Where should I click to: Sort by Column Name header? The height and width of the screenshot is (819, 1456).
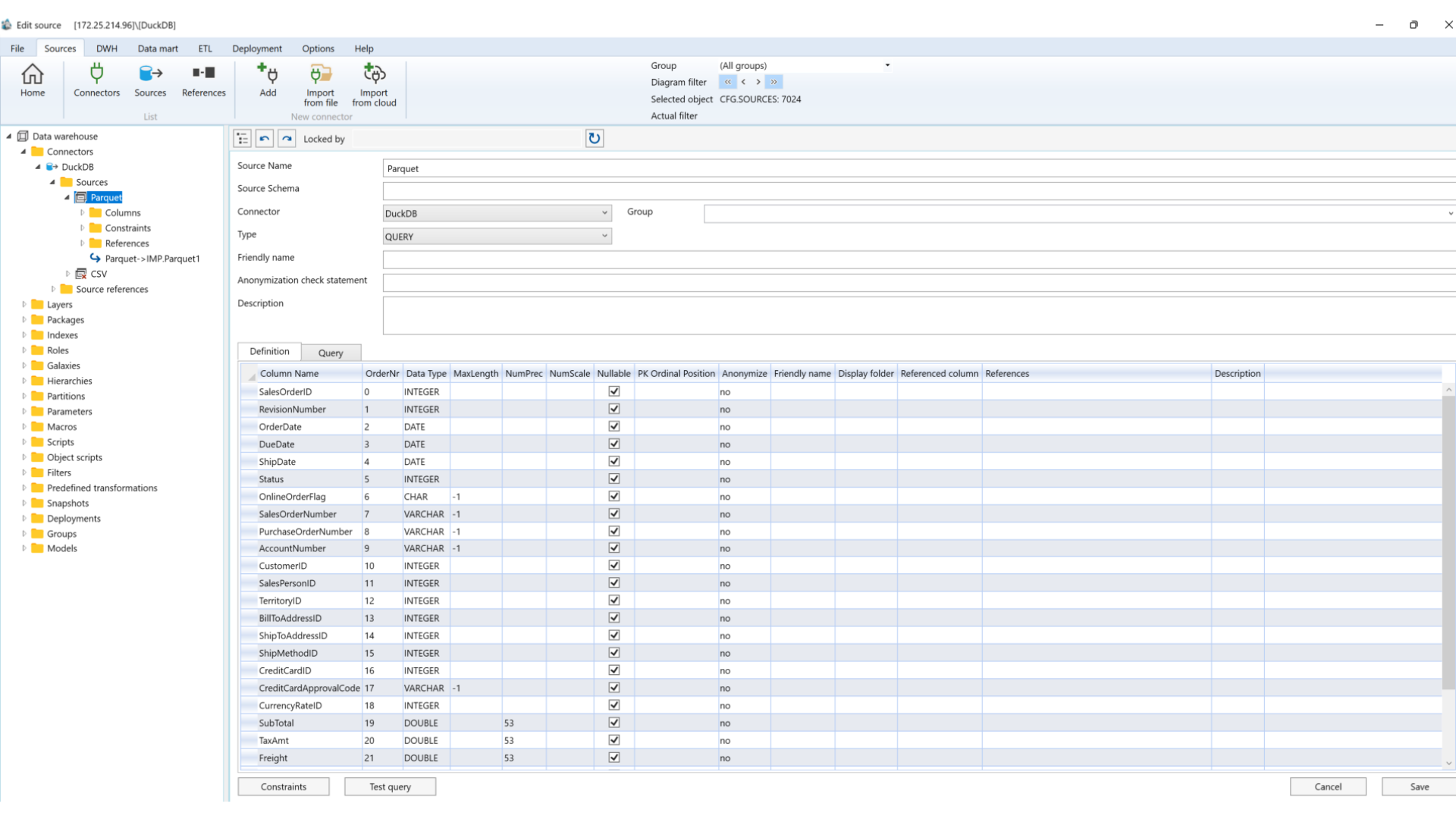(309, 373)
